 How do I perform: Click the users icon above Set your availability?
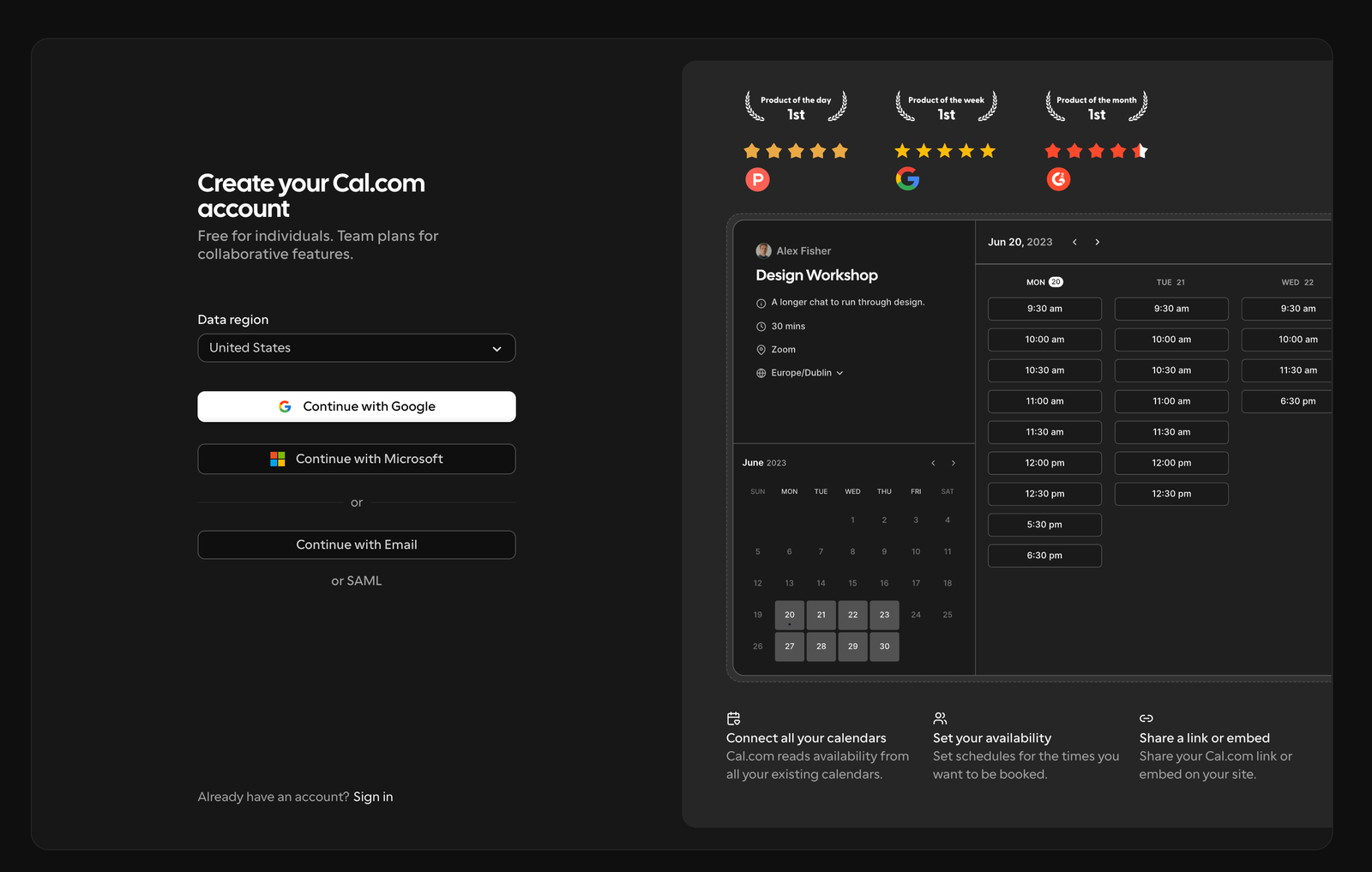pyautogui.click(x=940, y=719)
